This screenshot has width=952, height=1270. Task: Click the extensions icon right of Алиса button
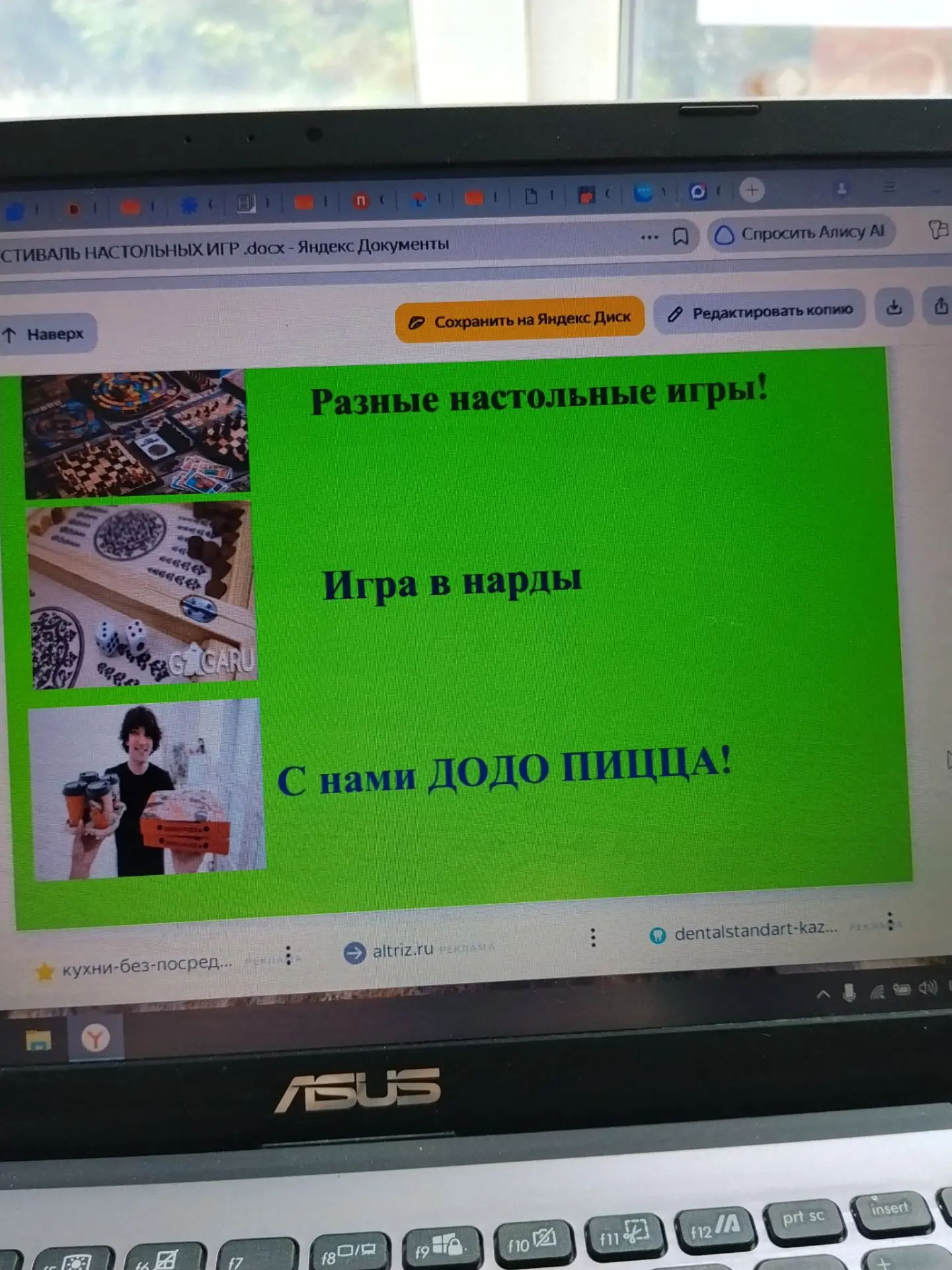(x=938, y=230)
